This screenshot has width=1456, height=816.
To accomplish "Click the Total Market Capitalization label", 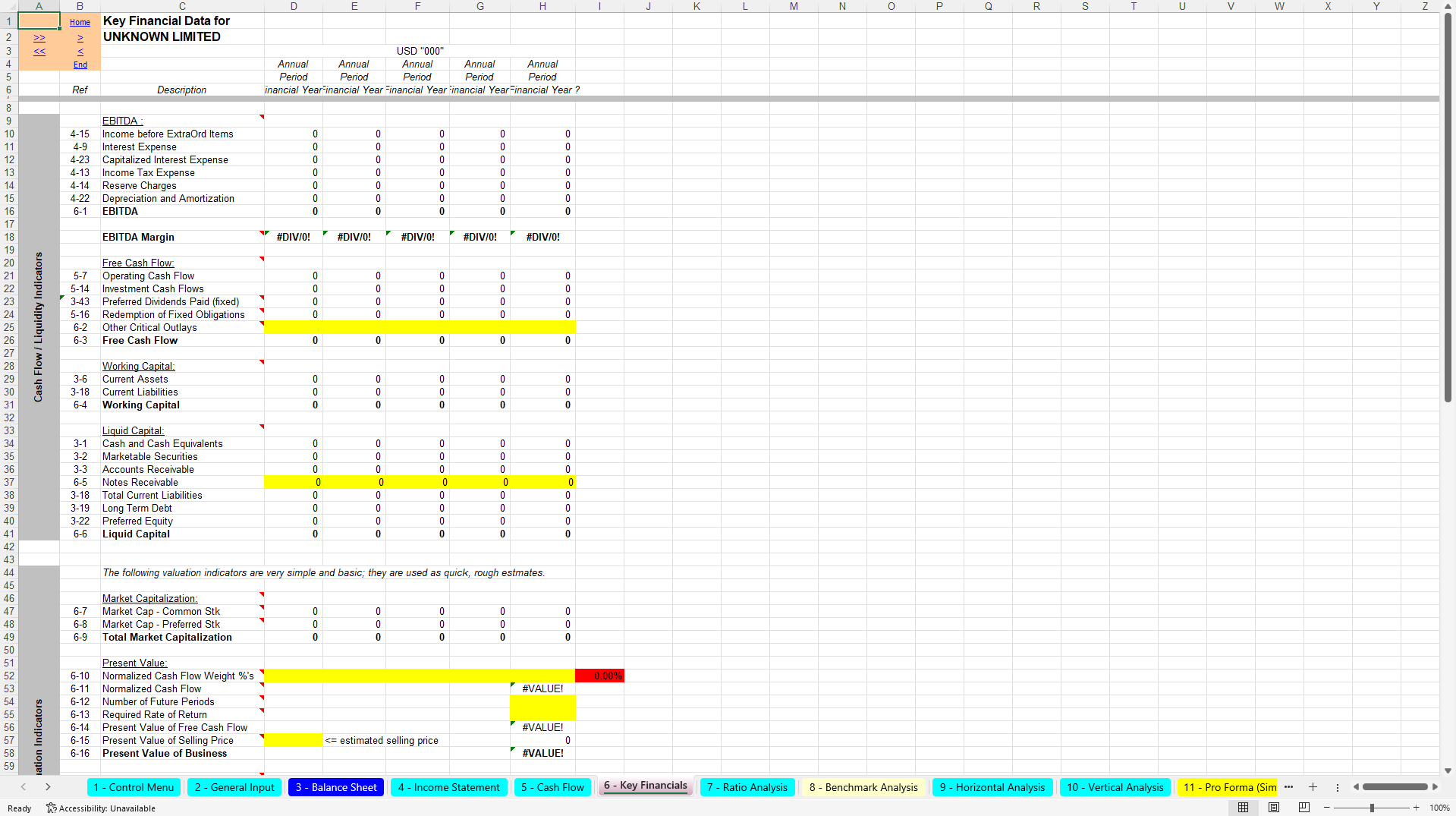I will [x=182, y=637].
